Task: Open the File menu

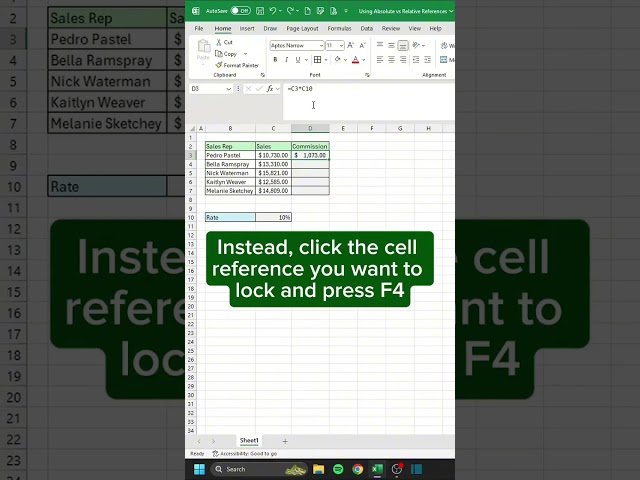Action: click(x=199, y=29)
